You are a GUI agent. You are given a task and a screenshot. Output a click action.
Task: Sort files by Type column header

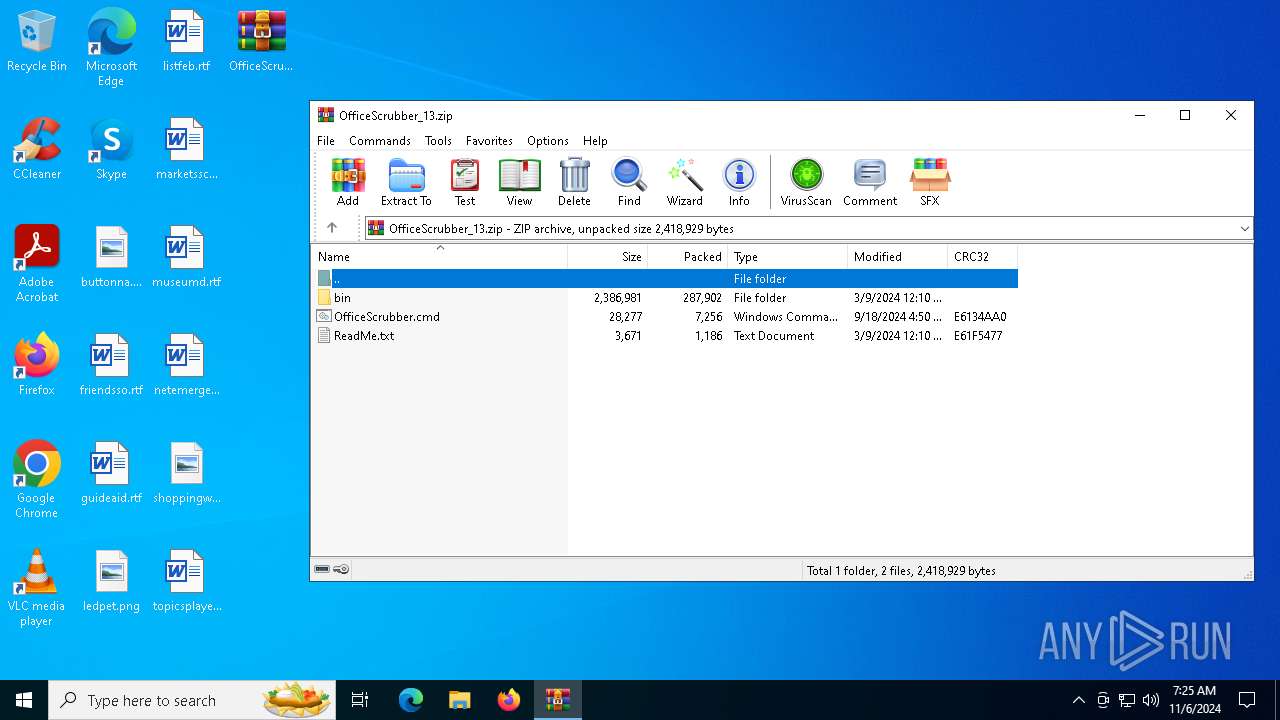788,257
